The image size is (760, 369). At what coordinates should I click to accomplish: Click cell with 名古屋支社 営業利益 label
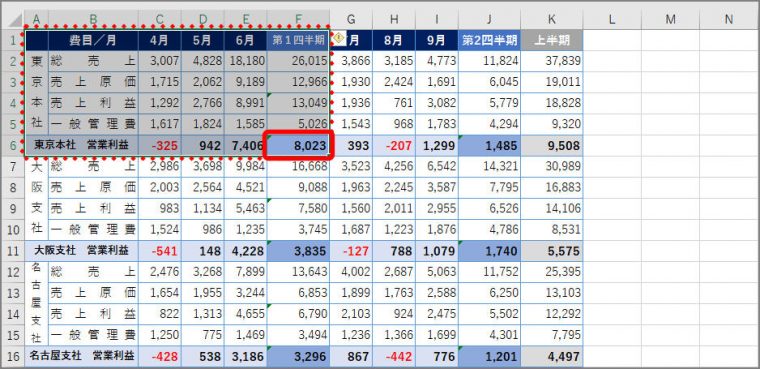81,356
